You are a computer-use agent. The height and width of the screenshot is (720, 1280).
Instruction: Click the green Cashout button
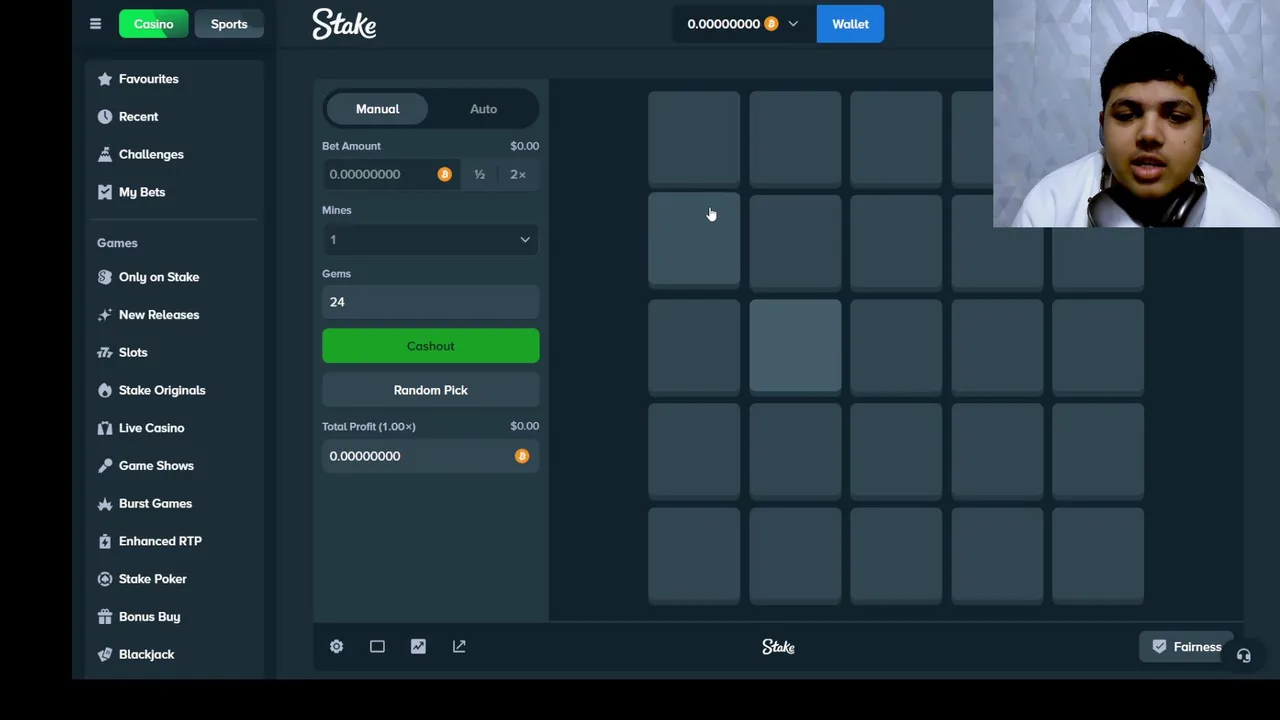[430, 346]
